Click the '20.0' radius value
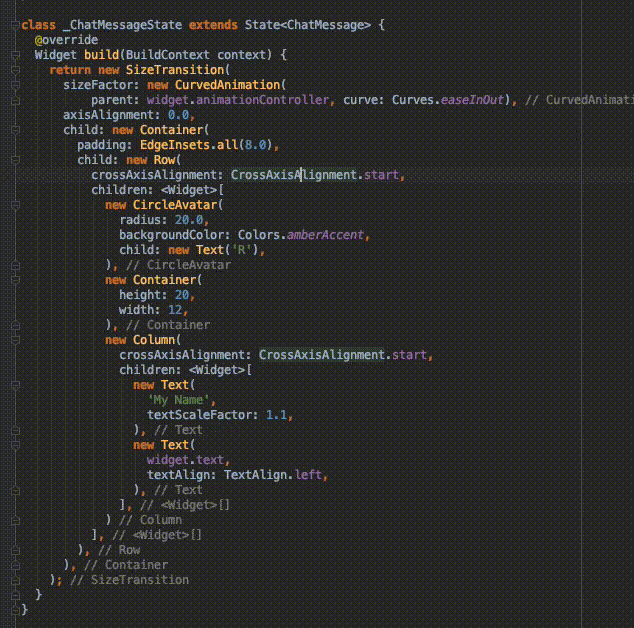The image size is (634, 628). pos(189,220)
